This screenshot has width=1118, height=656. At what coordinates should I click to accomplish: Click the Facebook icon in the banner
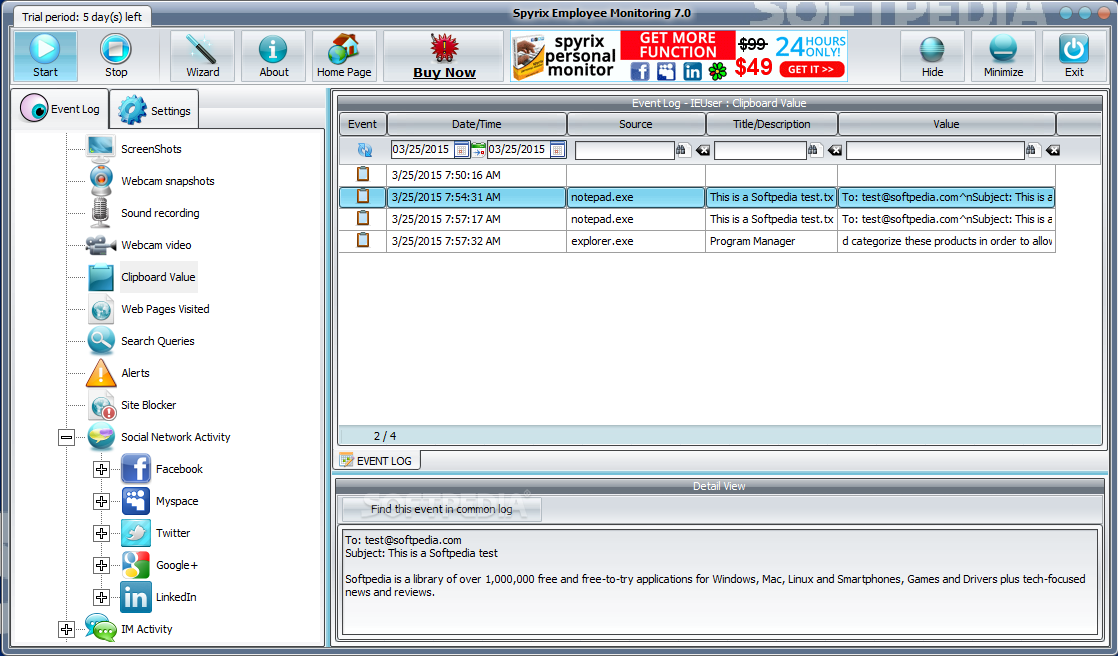(640, 71)
